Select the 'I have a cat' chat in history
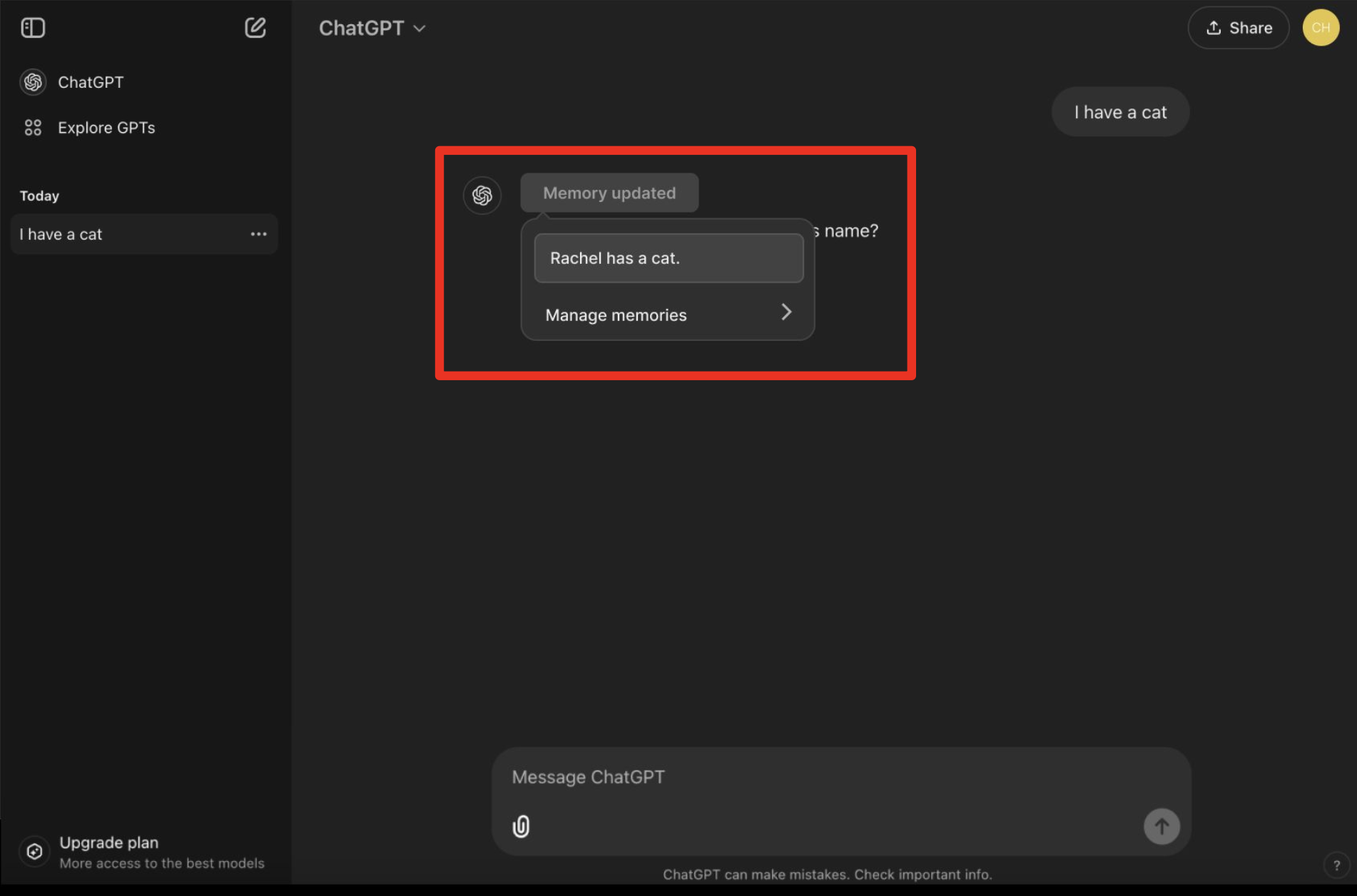Image resolution: width=1357 pixels, height=896 pixels. click(x=143, y=234)
